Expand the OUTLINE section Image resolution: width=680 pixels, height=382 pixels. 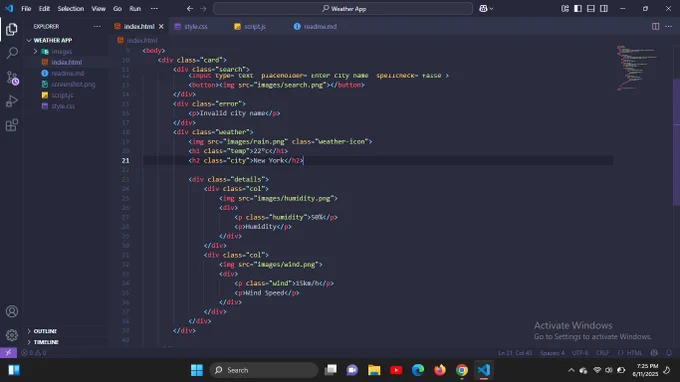(x=45, y=331)
